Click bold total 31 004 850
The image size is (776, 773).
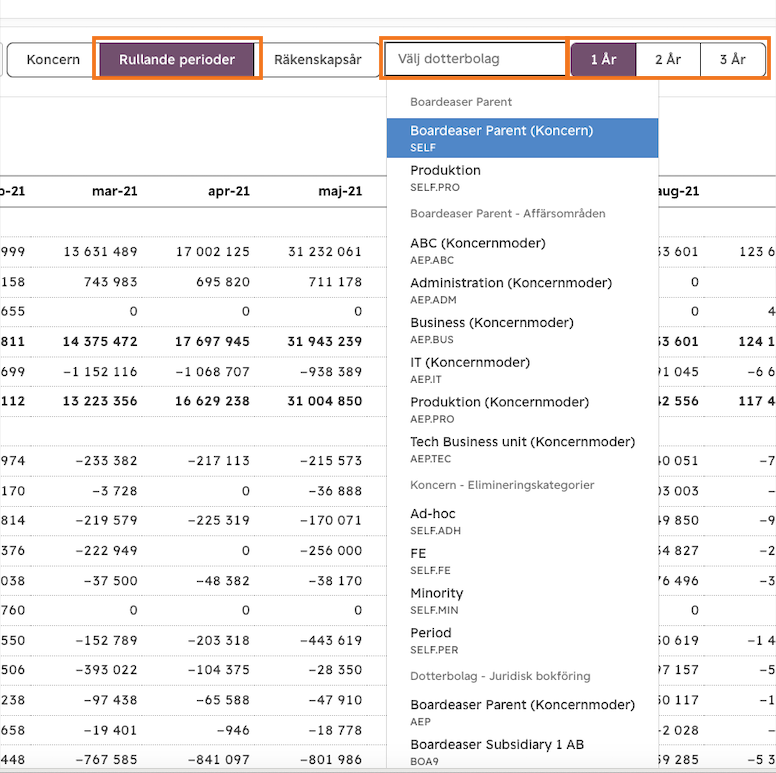click(x=325, y=401)
